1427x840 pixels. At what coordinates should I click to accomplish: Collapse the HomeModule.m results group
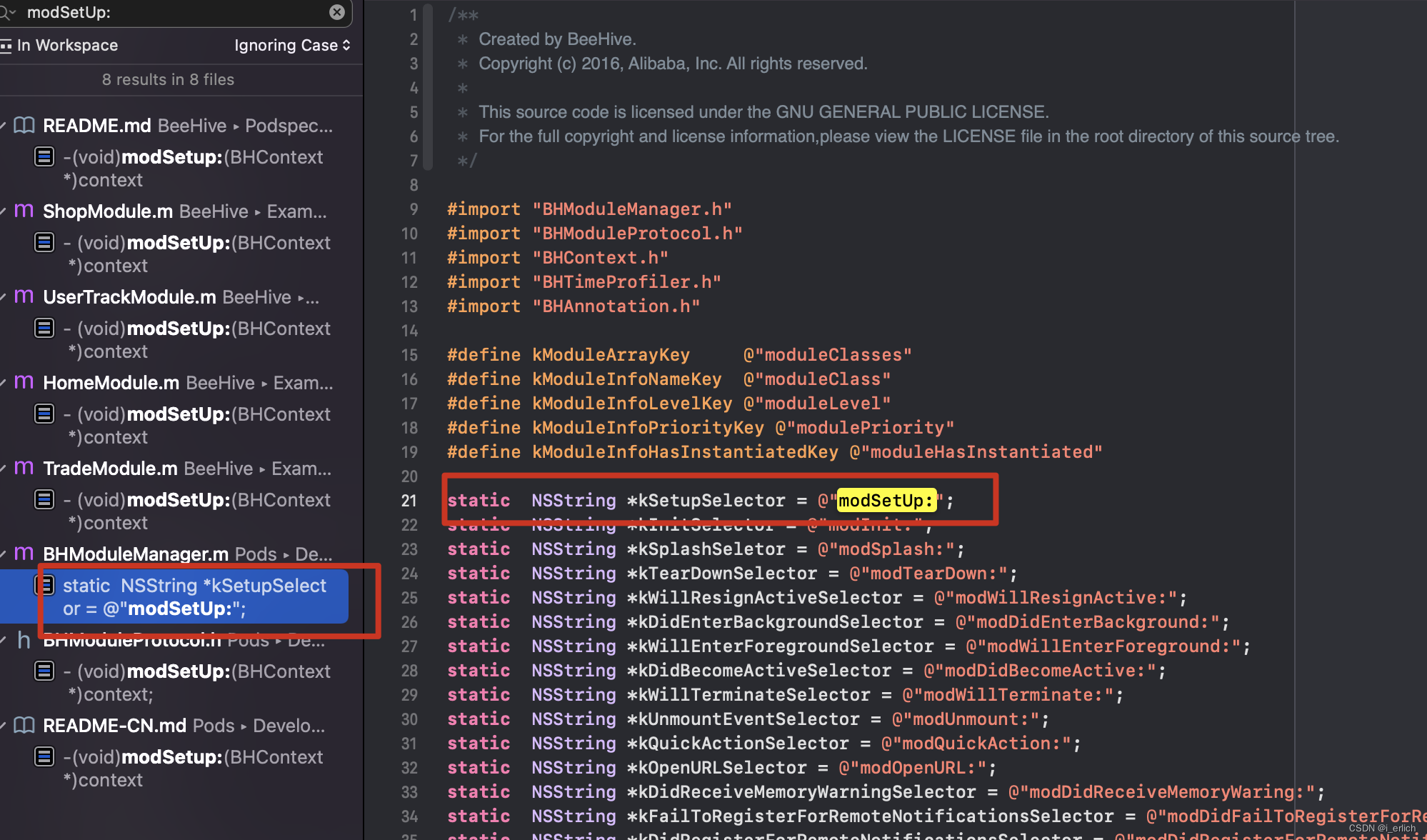coord(4,383)
